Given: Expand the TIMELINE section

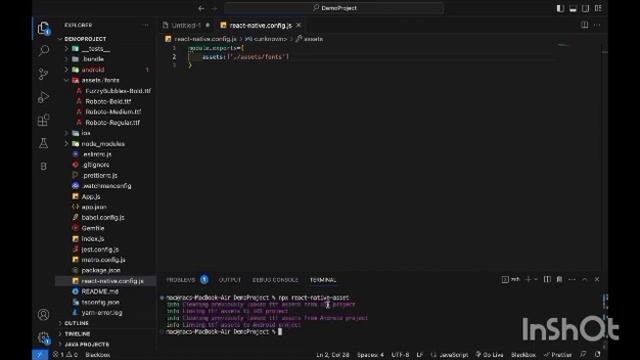Looking at the screenshot, I should tap(77, 334).
